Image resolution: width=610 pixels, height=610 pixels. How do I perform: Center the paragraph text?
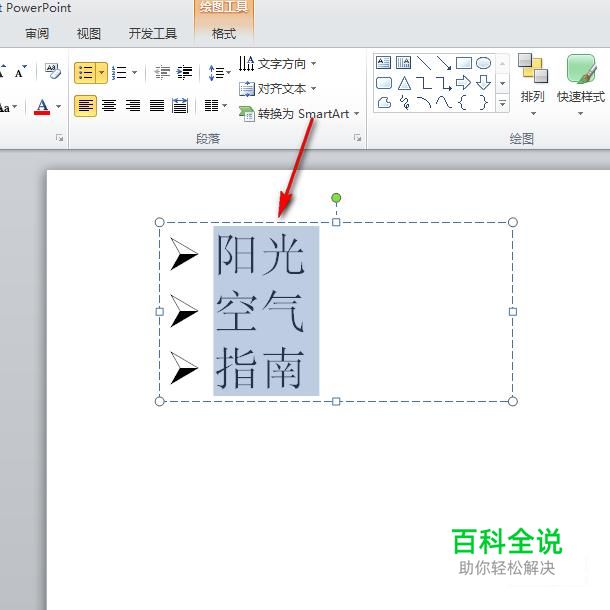click(109, 105)
